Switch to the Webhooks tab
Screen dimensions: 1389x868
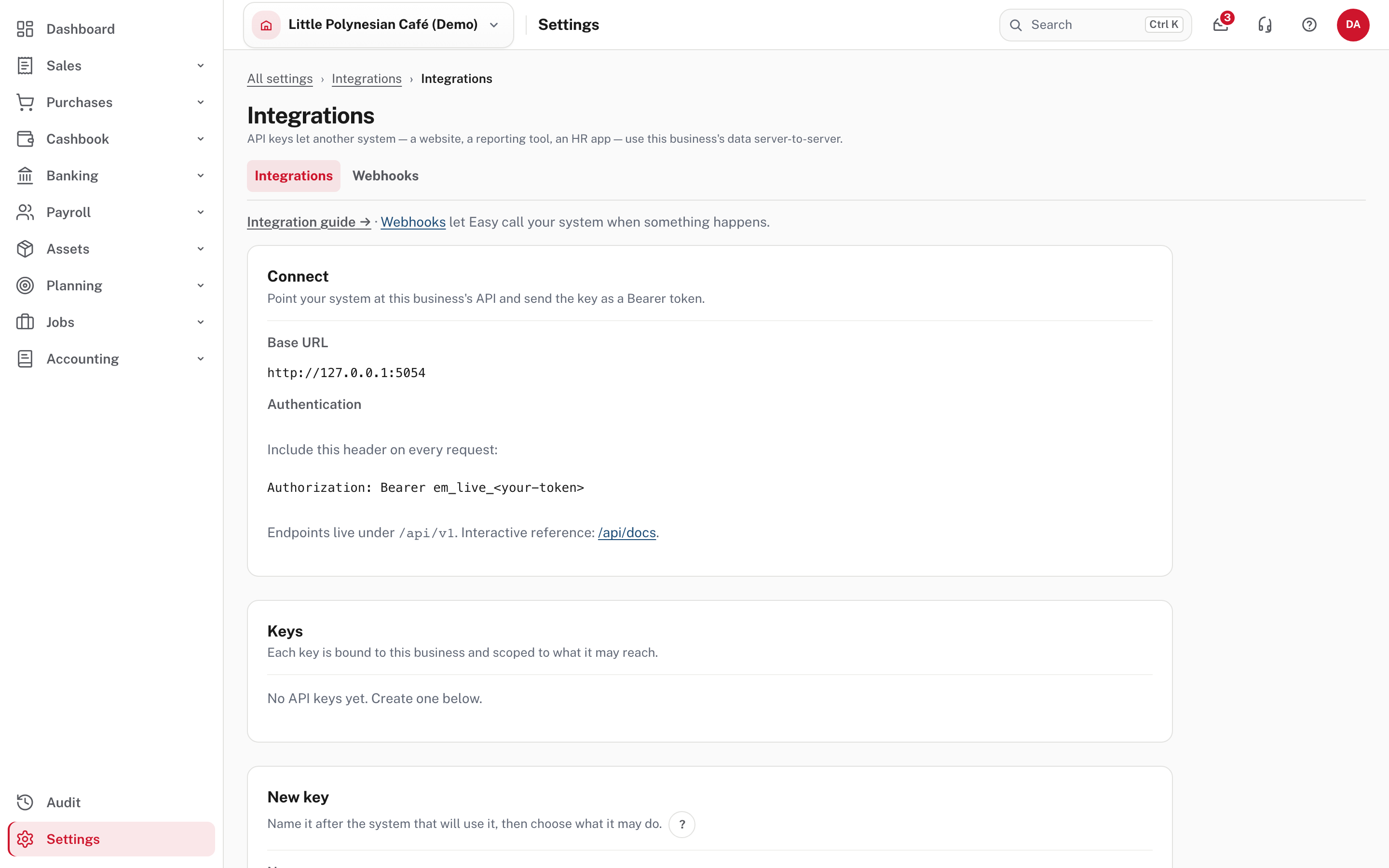[385, 176]
